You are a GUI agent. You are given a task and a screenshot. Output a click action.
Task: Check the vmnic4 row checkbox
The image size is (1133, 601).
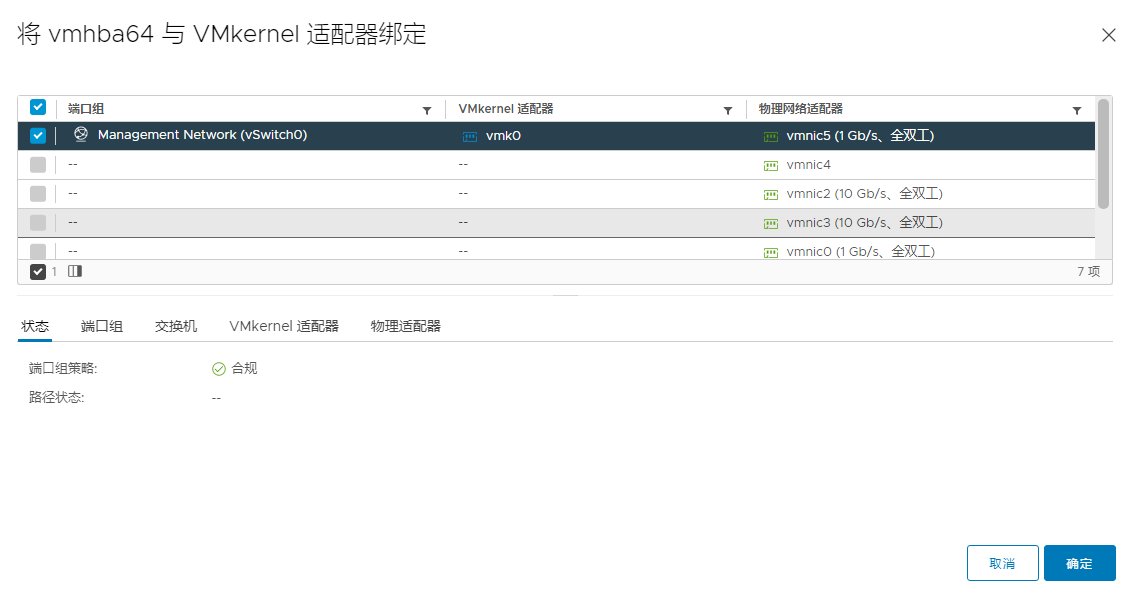37,164
